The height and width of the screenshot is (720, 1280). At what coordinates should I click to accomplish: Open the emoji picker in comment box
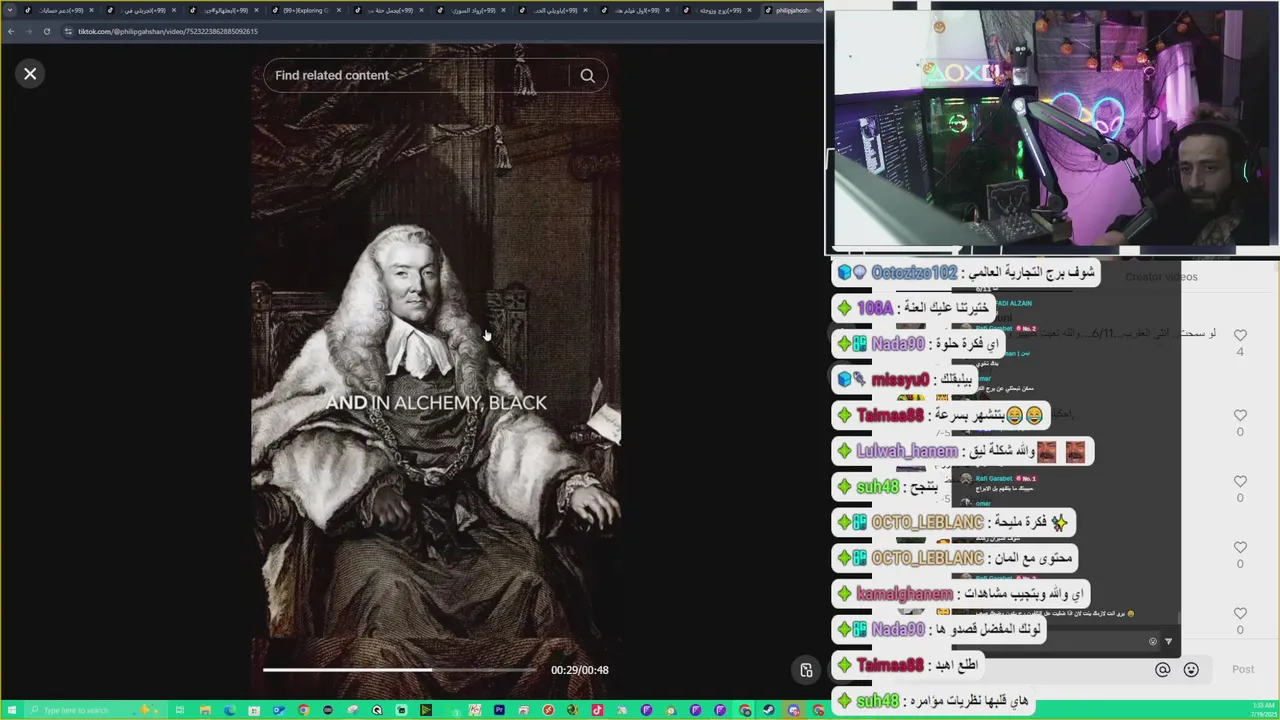click(x=1191, y=670)
